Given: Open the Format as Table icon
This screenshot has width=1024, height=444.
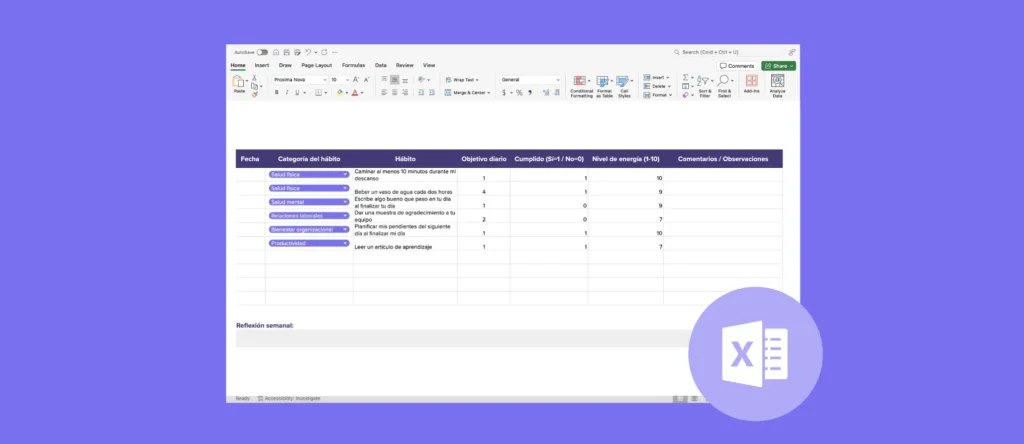Looking at the screenshot, I should coord(604,82).
